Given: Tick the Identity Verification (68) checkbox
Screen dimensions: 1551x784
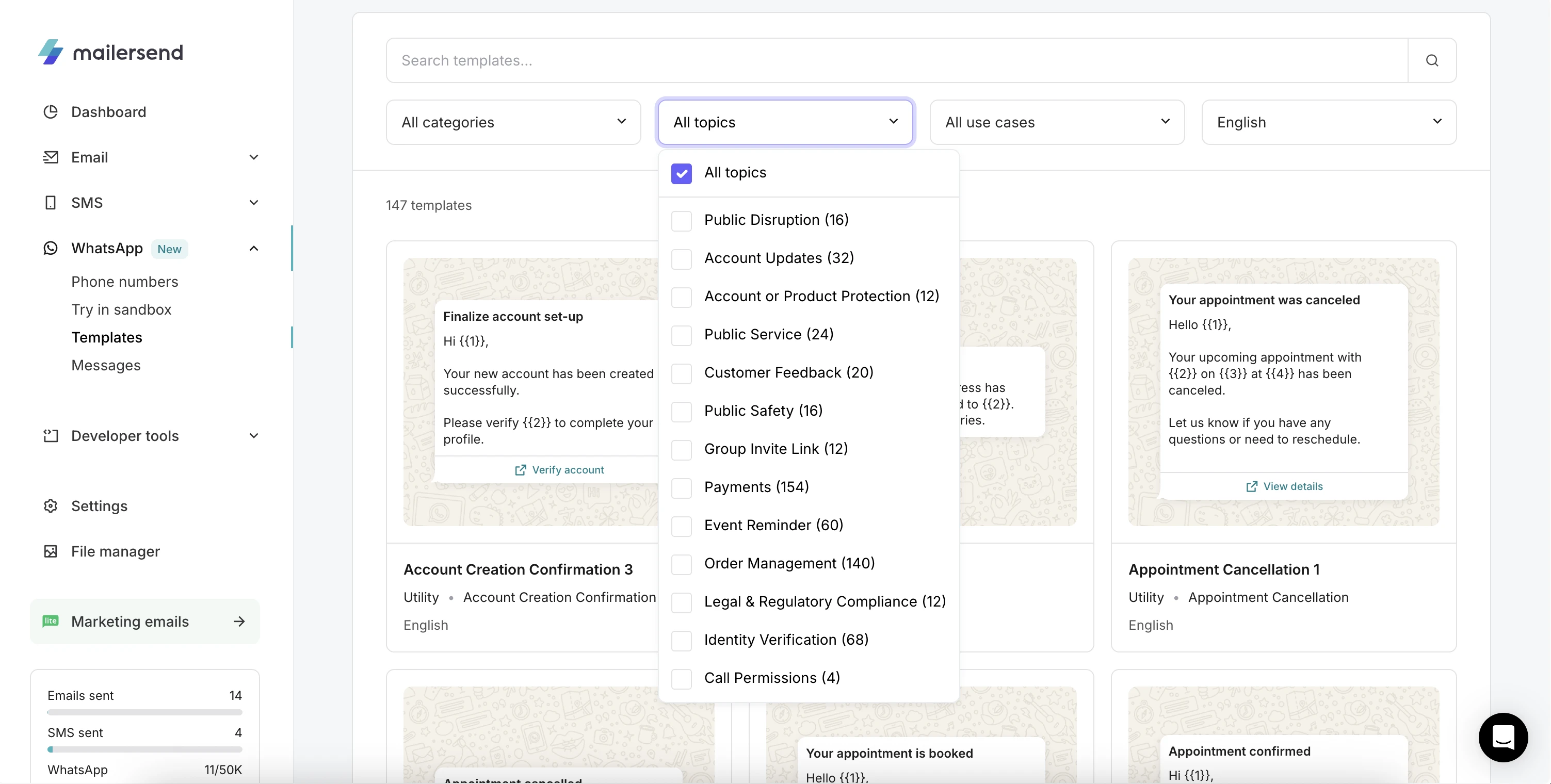Looking at the screenshot, I should (681, 641).
